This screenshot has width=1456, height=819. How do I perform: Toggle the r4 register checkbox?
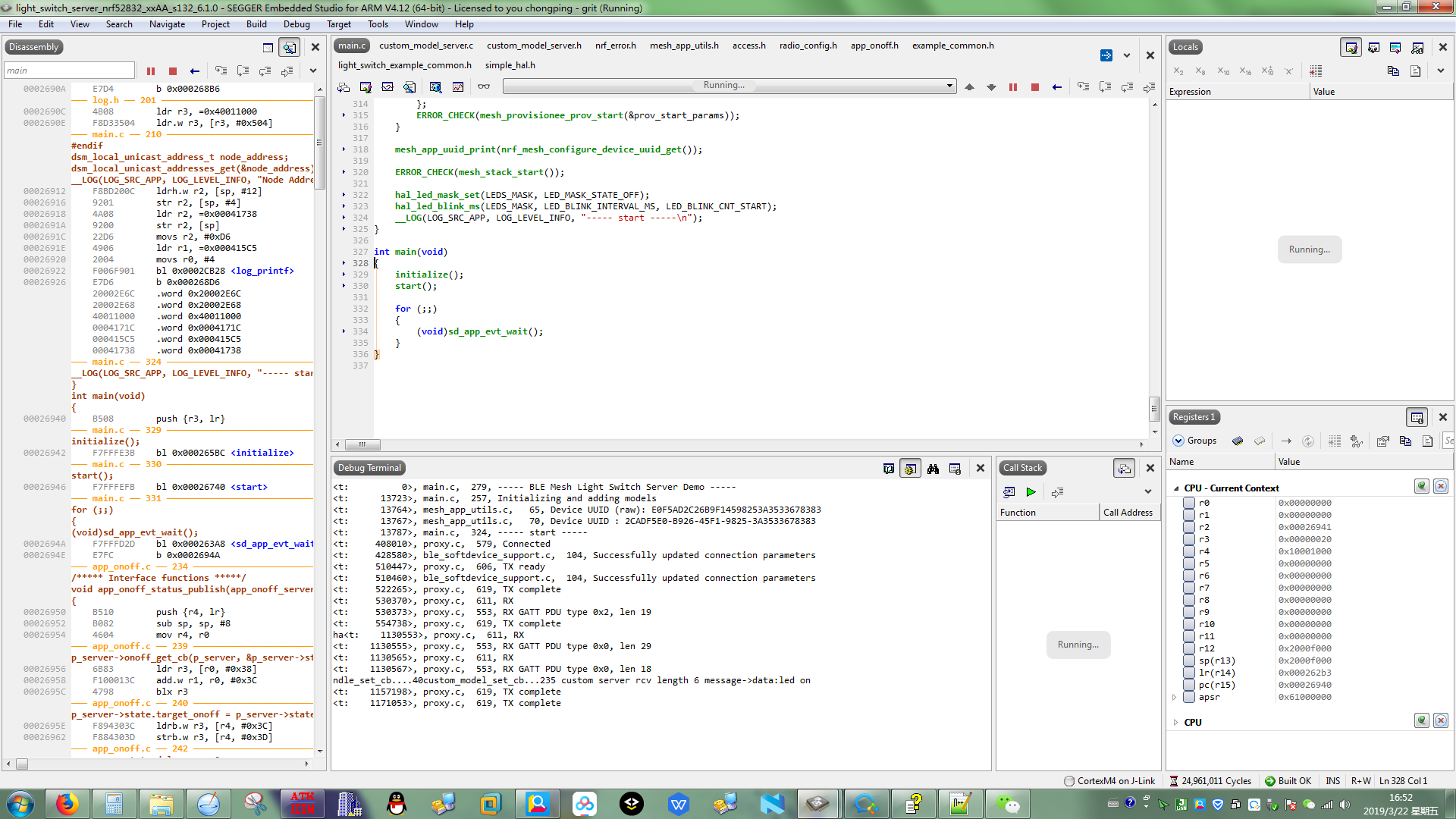[1189, 551]
